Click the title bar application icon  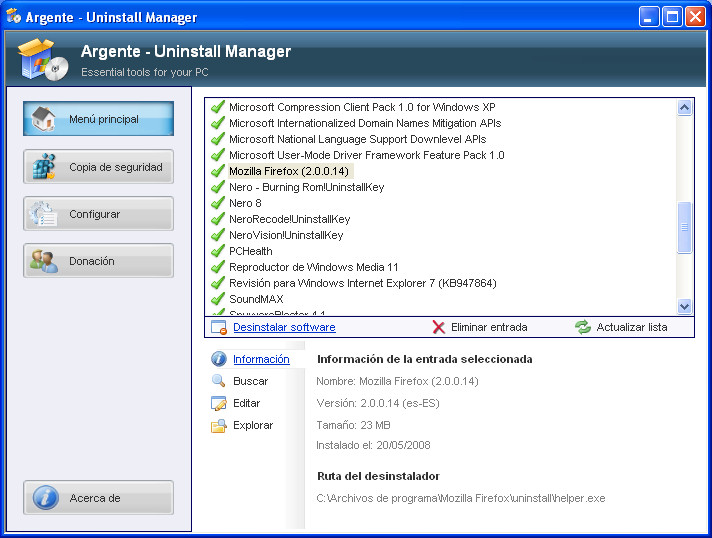[14, 16]
